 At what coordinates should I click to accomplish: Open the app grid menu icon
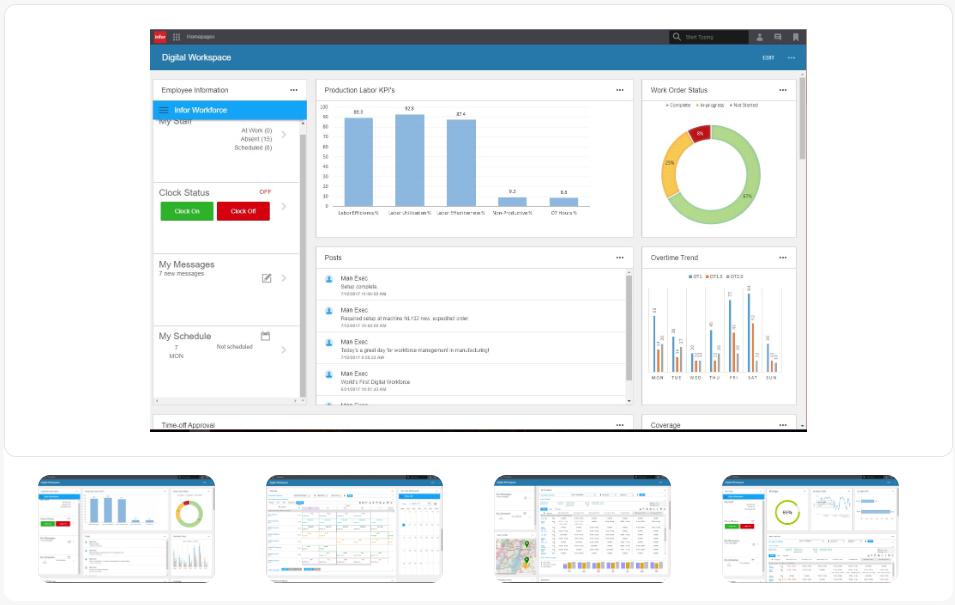point(177,37)
